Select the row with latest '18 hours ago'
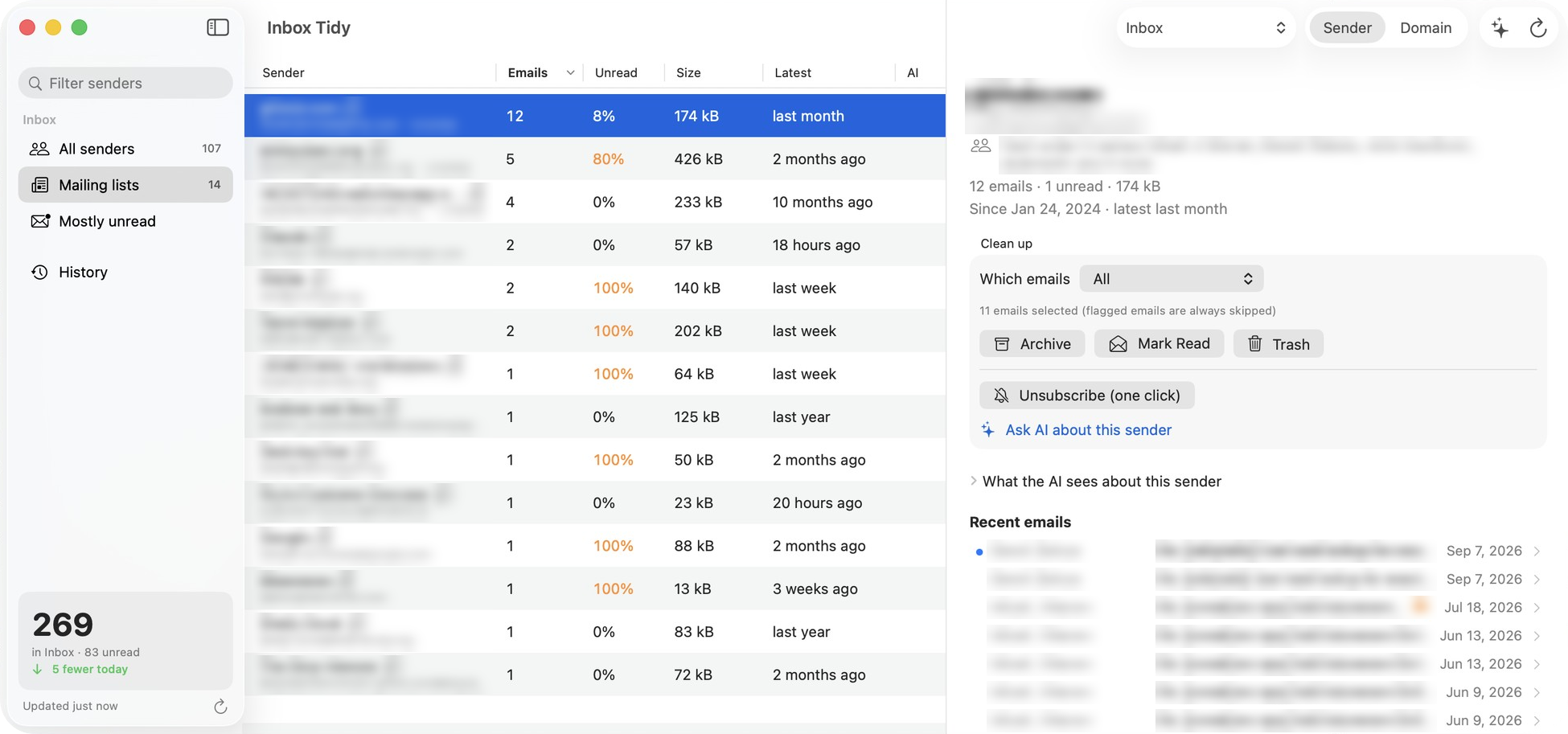The width and height of the screenshot is (1568, 734). [x=595, y=245]
